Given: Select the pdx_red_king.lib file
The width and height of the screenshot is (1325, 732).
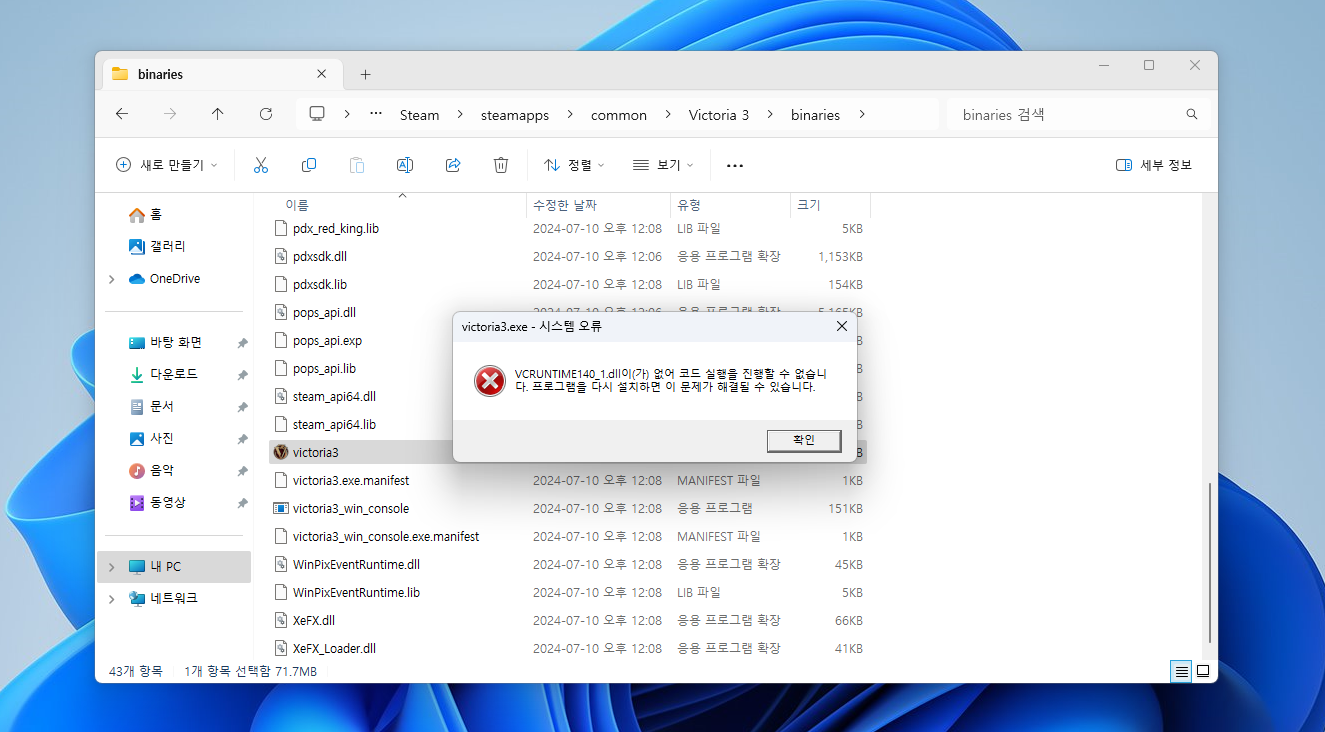Looking at the screenshot, I should point(568,229).
